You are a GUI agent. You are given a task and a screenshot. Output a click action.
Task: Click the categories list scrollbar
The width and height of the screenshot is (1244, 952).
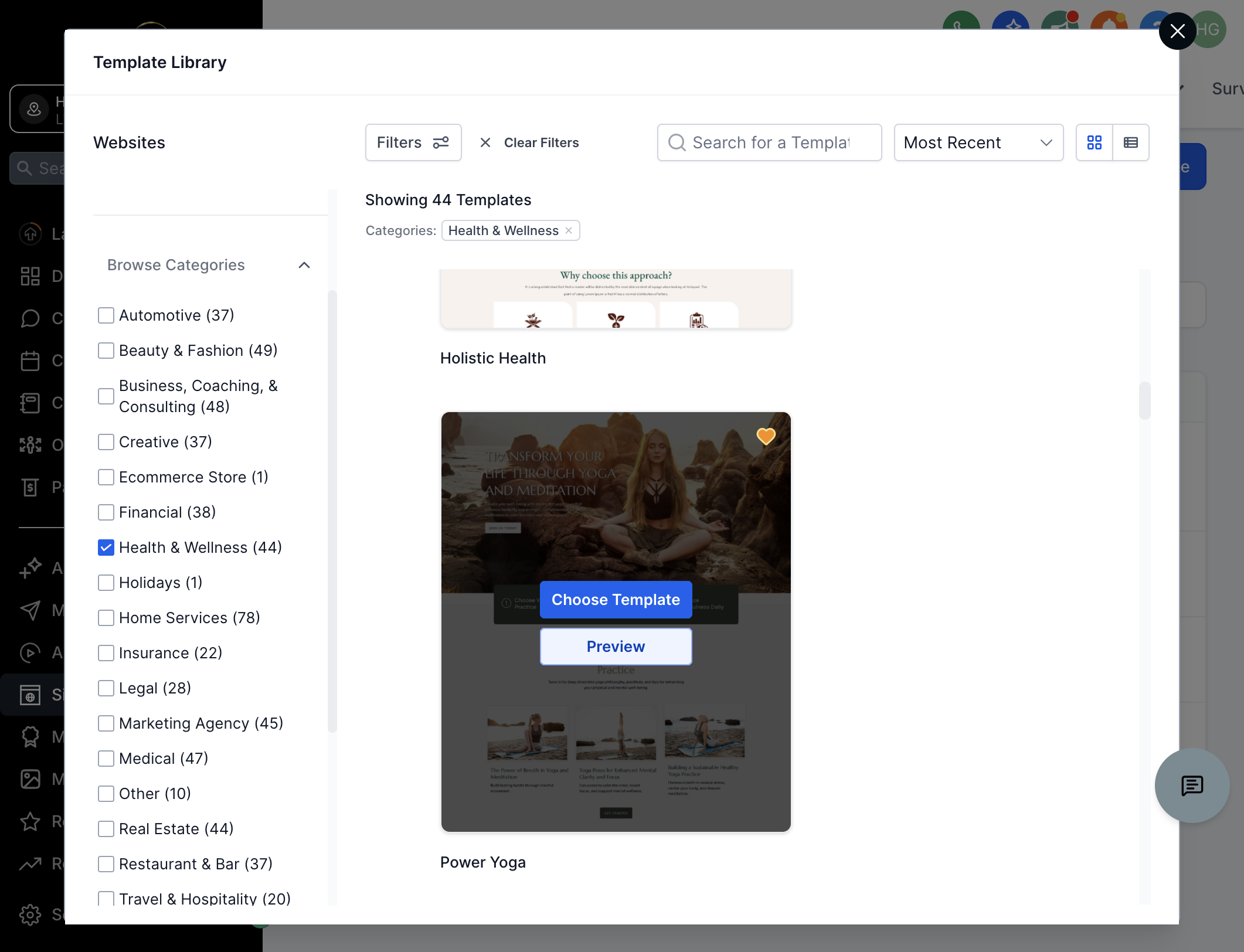coord(332,511)
